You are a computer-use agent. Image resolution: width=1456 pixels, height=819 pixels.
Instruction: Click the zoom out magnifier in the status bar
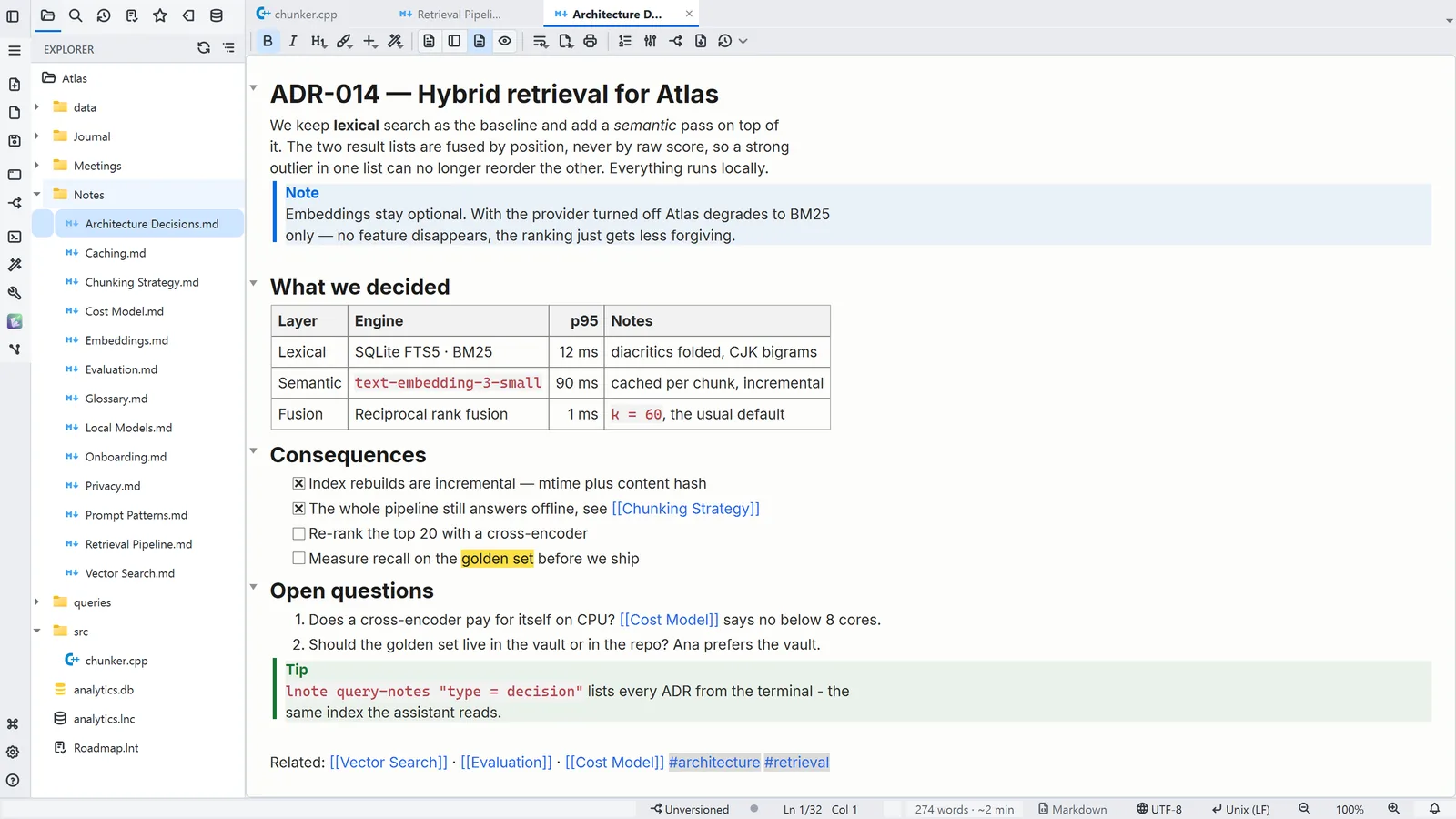(x=1304, y=809)
